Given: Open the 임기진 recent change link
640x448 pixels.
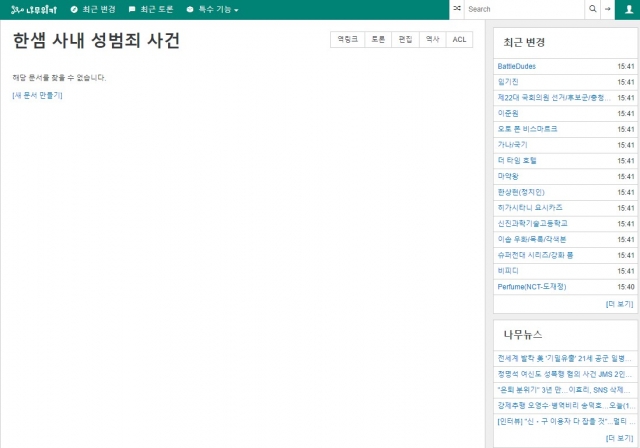Looking at the screenshot, I should click(508, 82).
